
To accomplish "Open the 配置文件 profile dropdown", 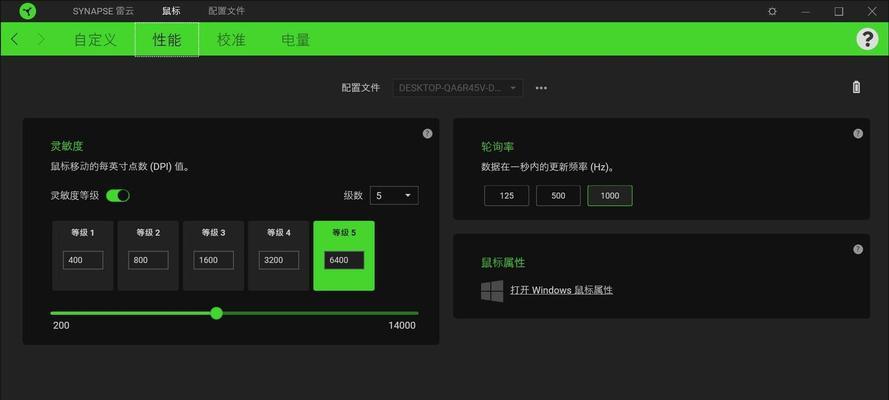I will 458,88.
